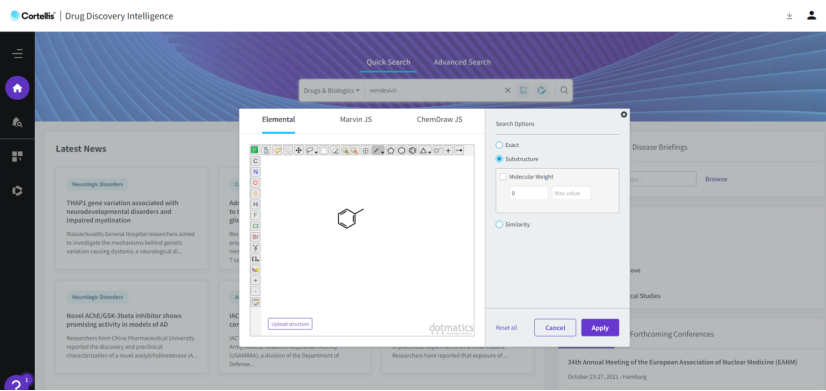Open the Drugs & Biologics dropdown
This screenshot has width=826, height=391.
coord(331,90)
